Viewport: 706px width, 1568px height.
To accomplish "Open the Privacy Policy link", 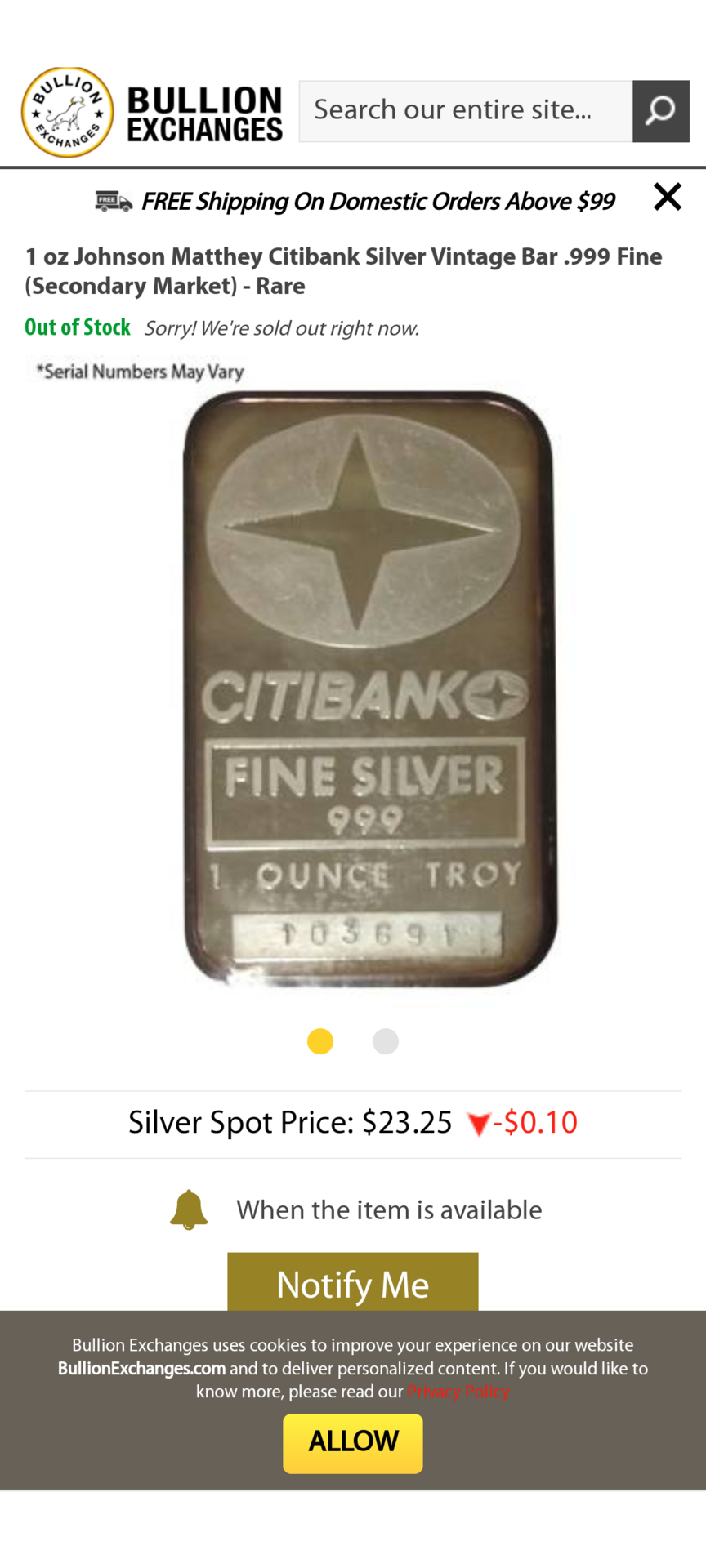I will (x=458, y=1392).
